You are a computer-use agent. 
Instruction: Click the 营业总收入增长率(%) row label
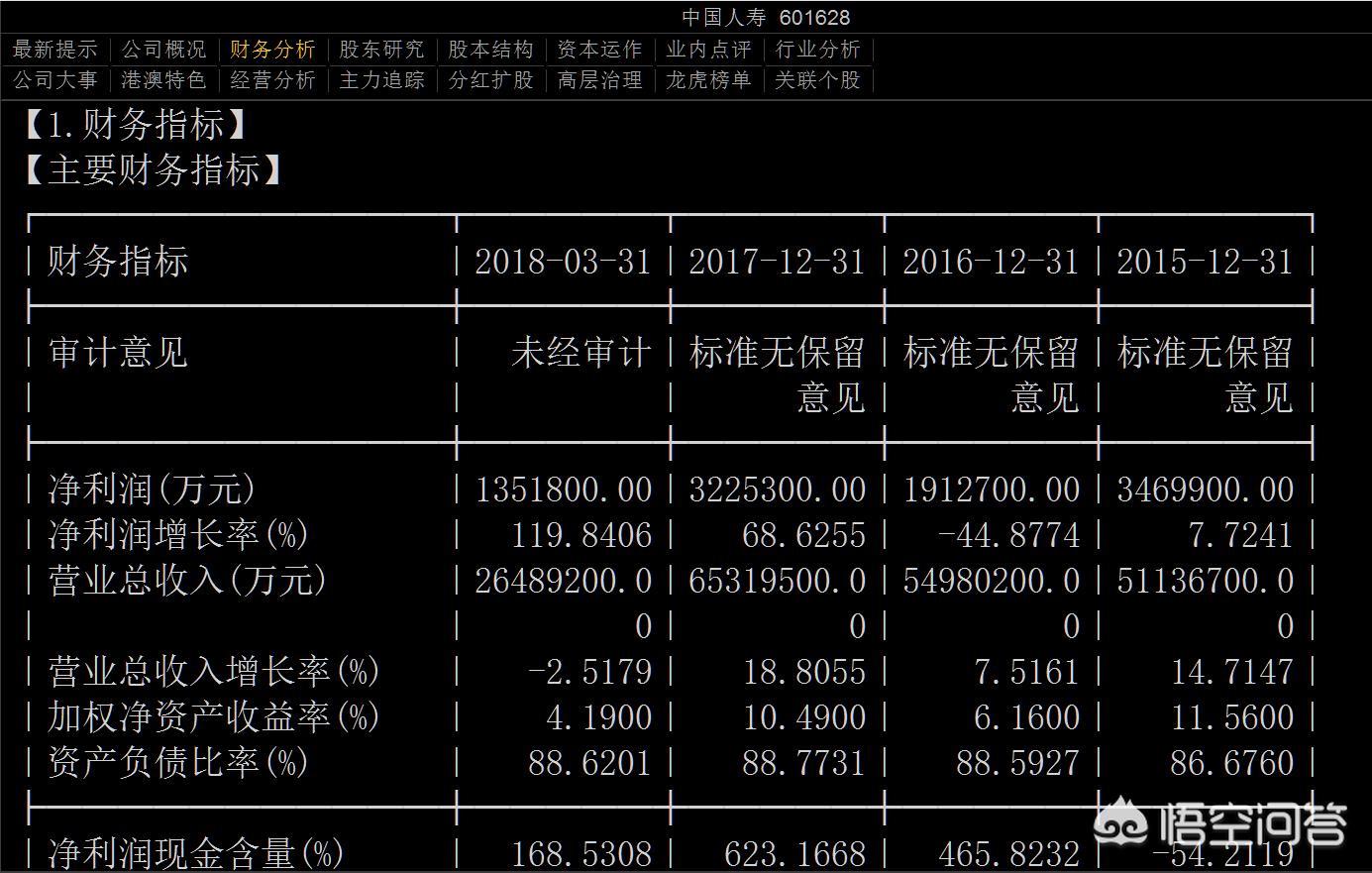(214, 672)
